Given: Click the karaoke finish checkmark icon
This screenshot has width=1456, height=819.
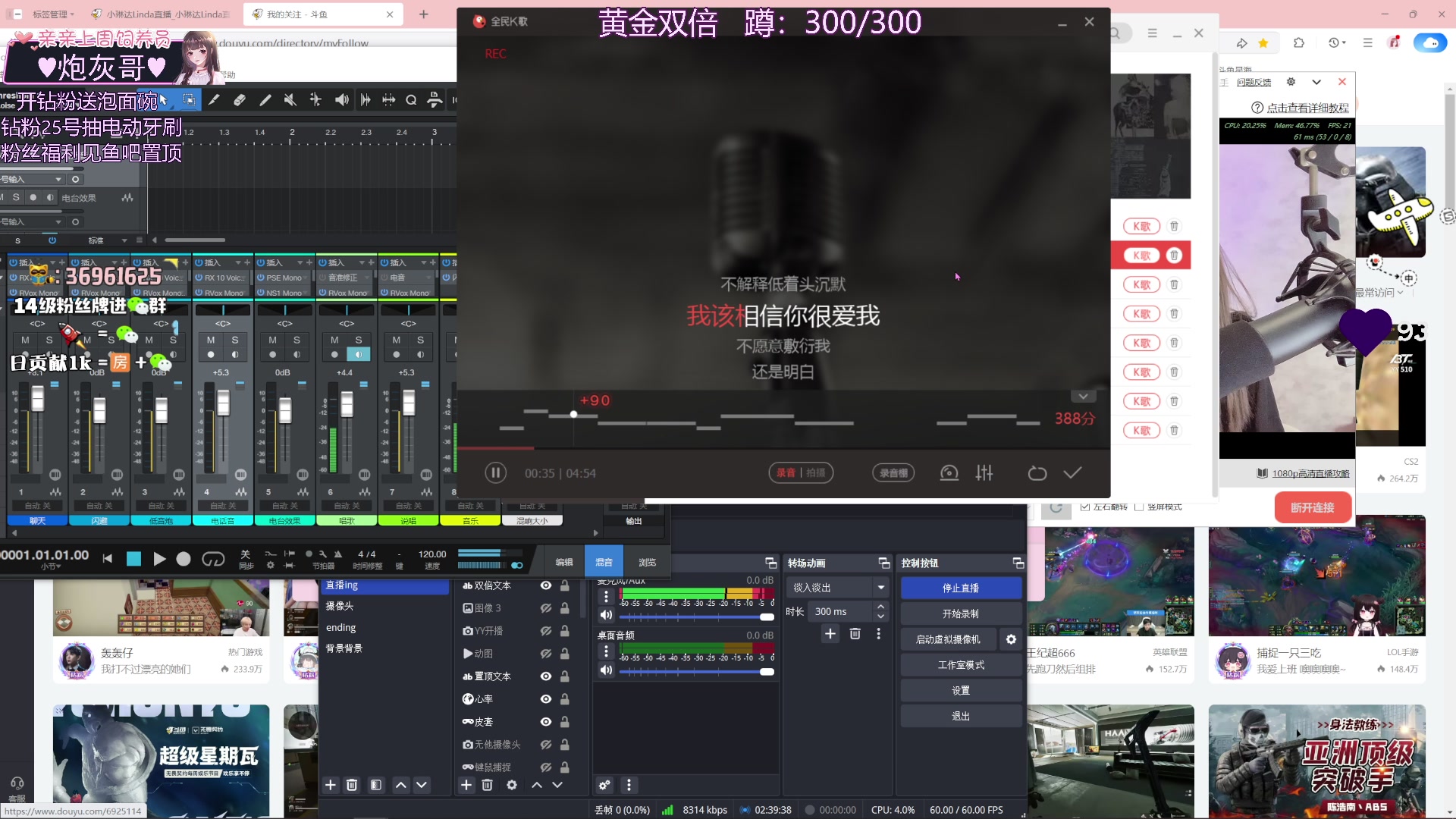Looking at the screenshot, I should (1072, 472).
